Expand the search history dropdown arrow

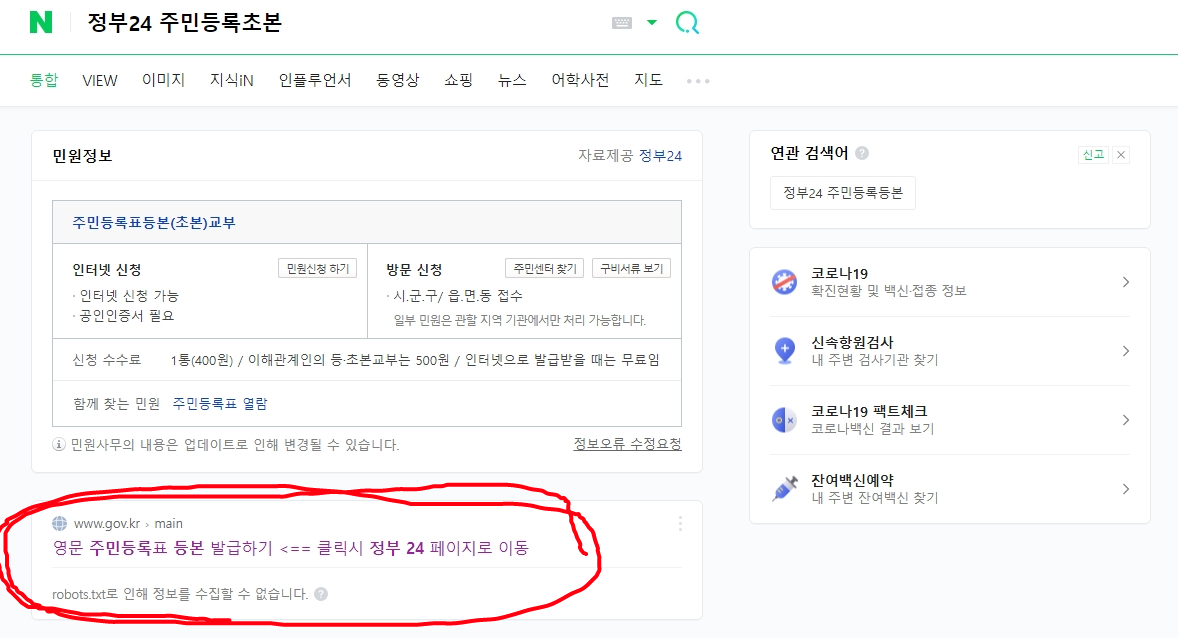(652, 23)
